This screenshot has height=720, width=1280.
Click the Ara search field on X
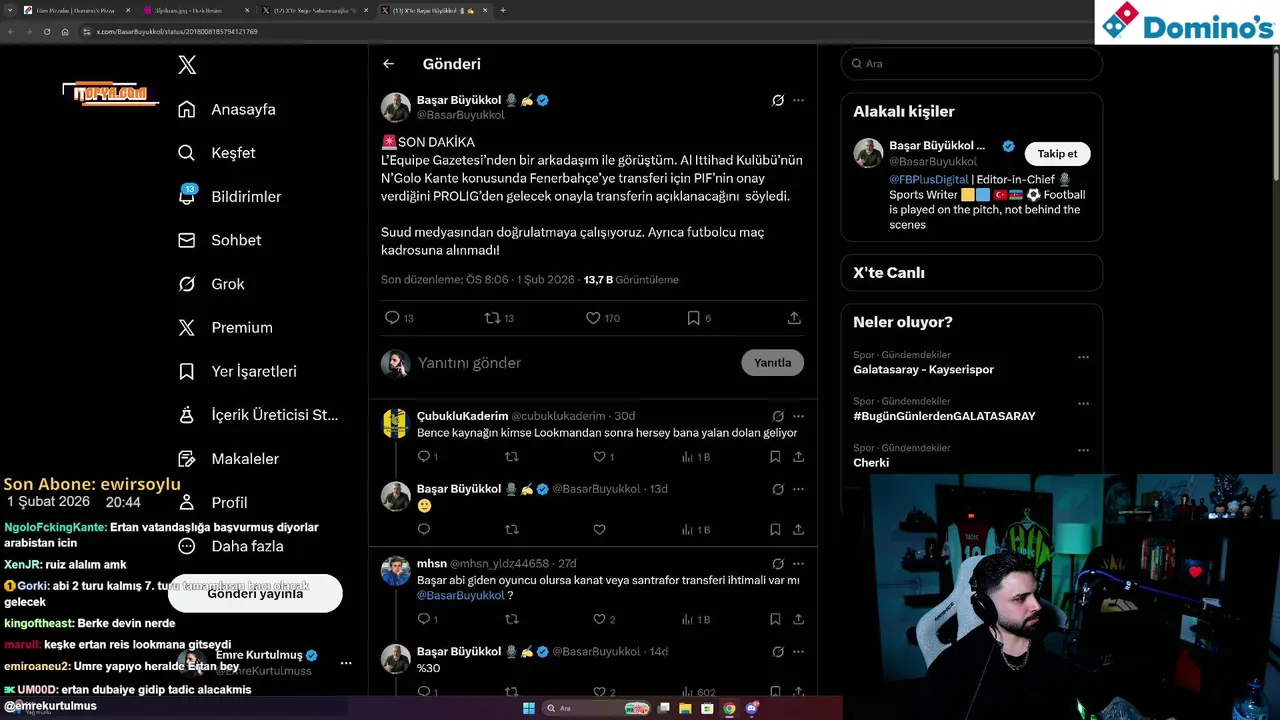[971, 63]
